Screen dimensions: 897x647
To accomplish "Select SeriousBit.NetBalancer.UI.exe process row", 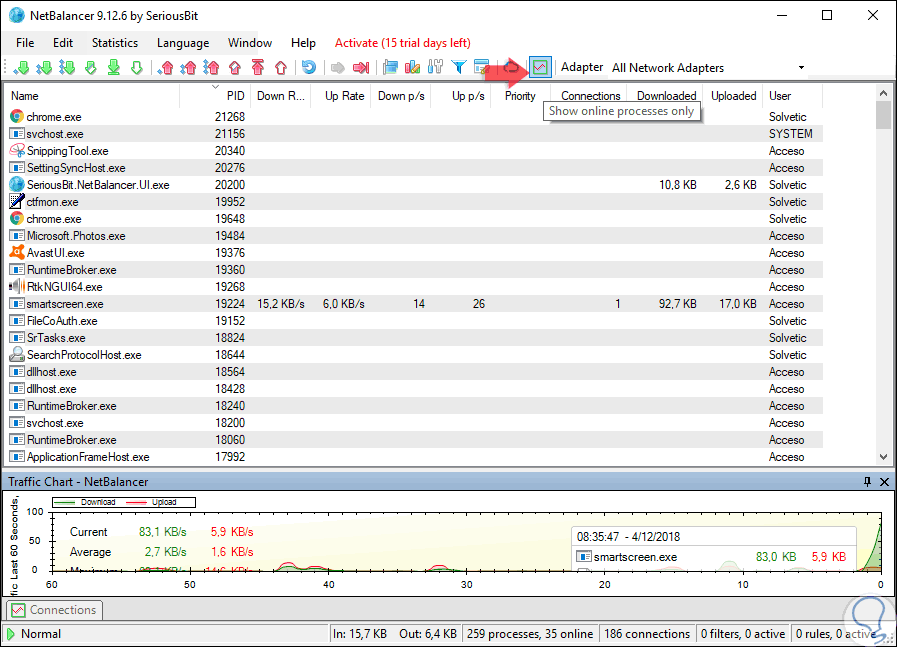I will 415,185.
